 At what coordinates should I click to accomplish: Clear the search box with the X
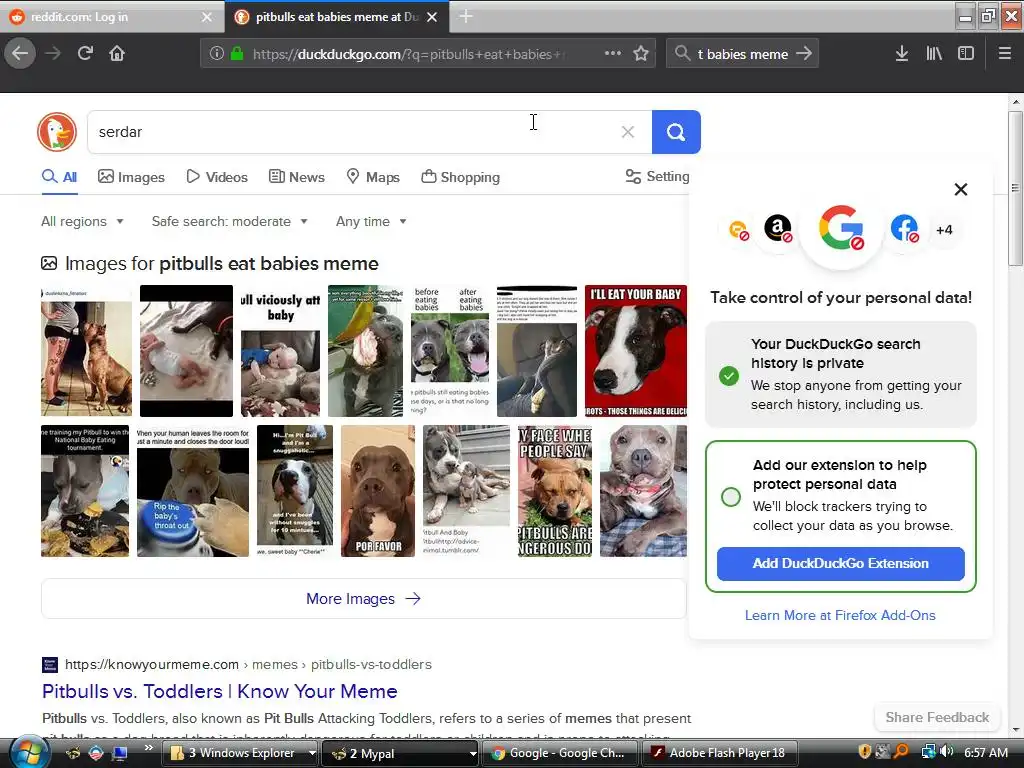(628, 132)
